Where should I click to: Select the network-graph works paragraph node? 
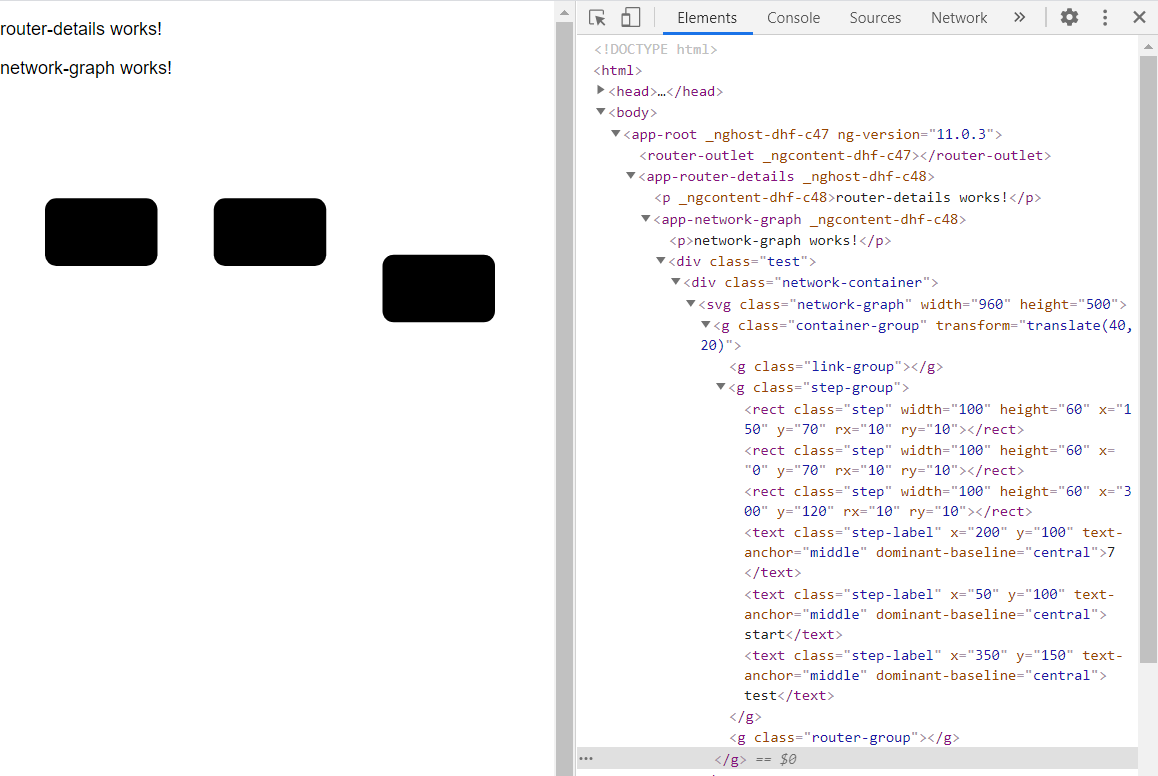(x=780, y=240)
